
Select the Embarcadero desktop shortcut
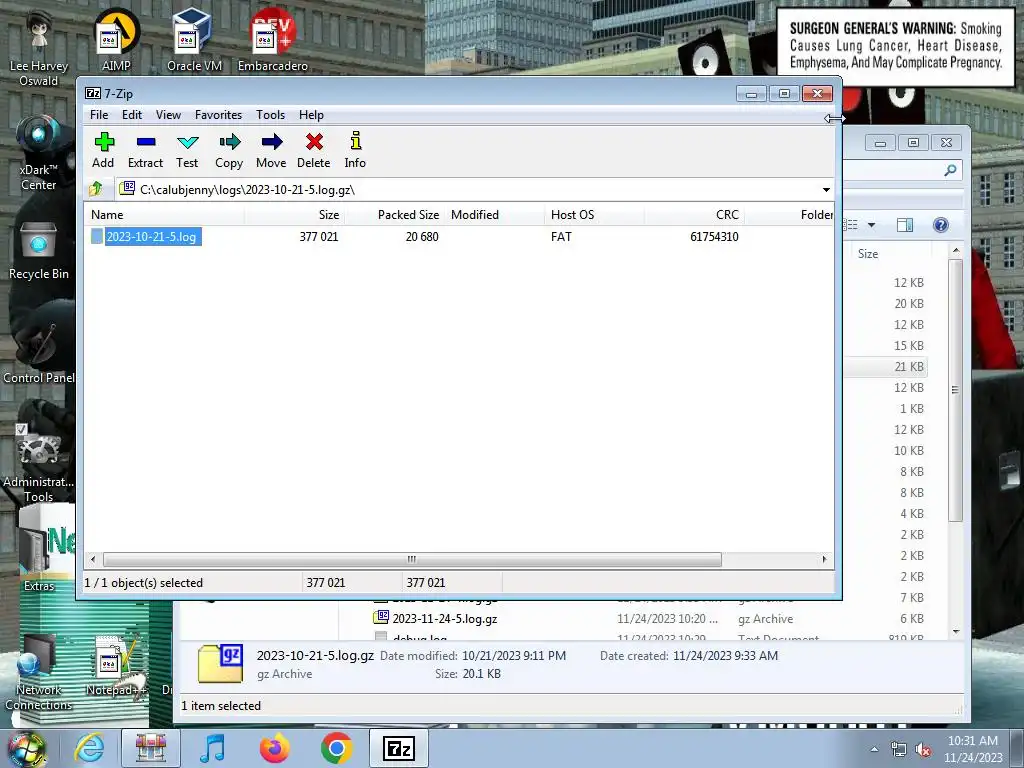[x=272, y=42]
